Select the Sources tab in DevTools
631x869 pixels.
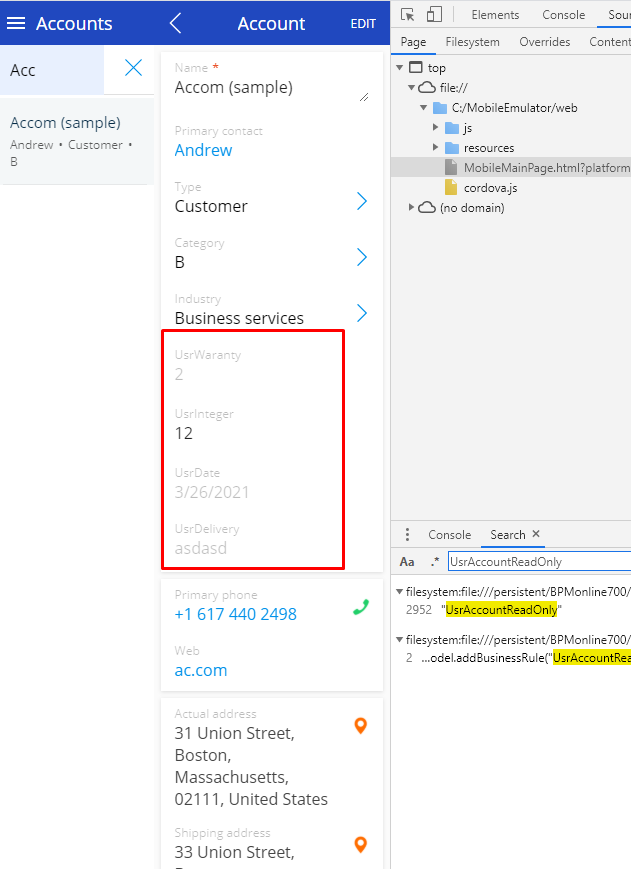point(619,15)
